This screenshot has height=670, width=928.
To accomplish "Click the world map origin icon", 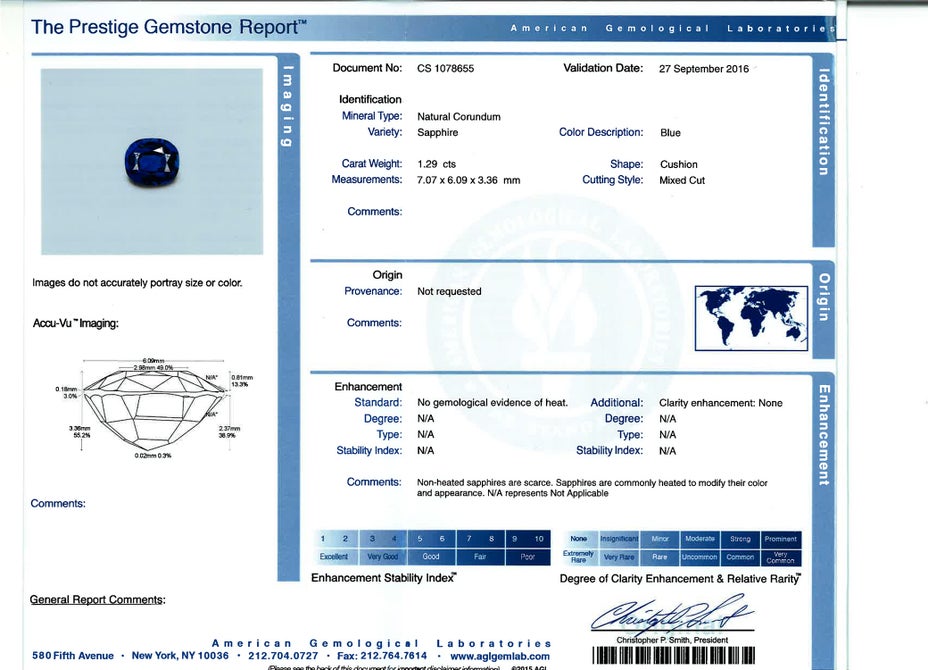I will pos(751,317).
